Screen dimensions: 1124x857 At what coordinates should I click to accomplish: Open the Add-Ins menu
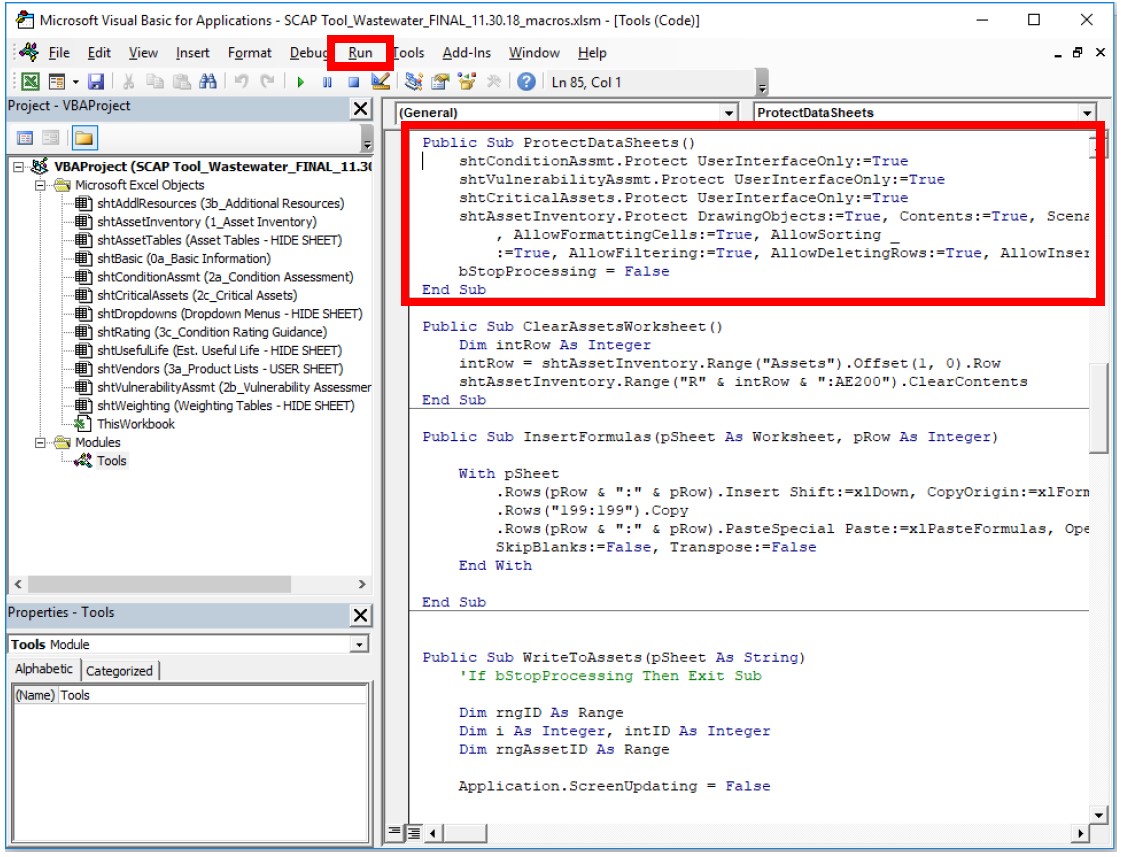tap(467, 53)
